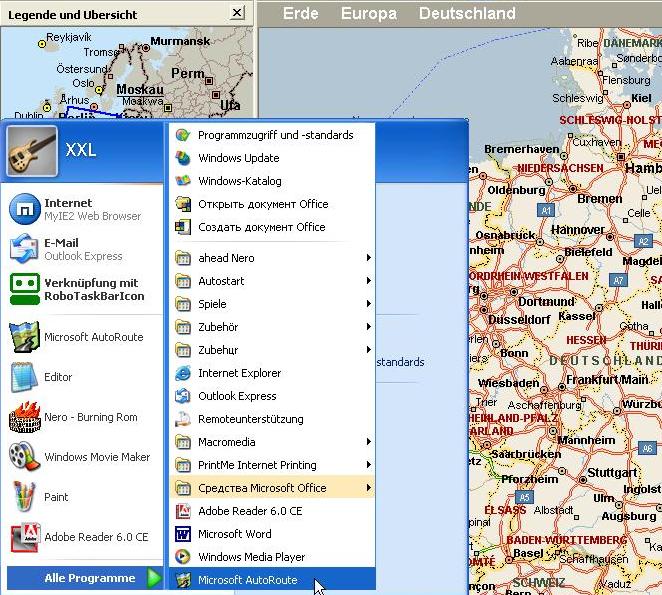Expand the ahead Nero submenu arrow
This screenshot has height=595, width=662.
click(x=369, y=258)
